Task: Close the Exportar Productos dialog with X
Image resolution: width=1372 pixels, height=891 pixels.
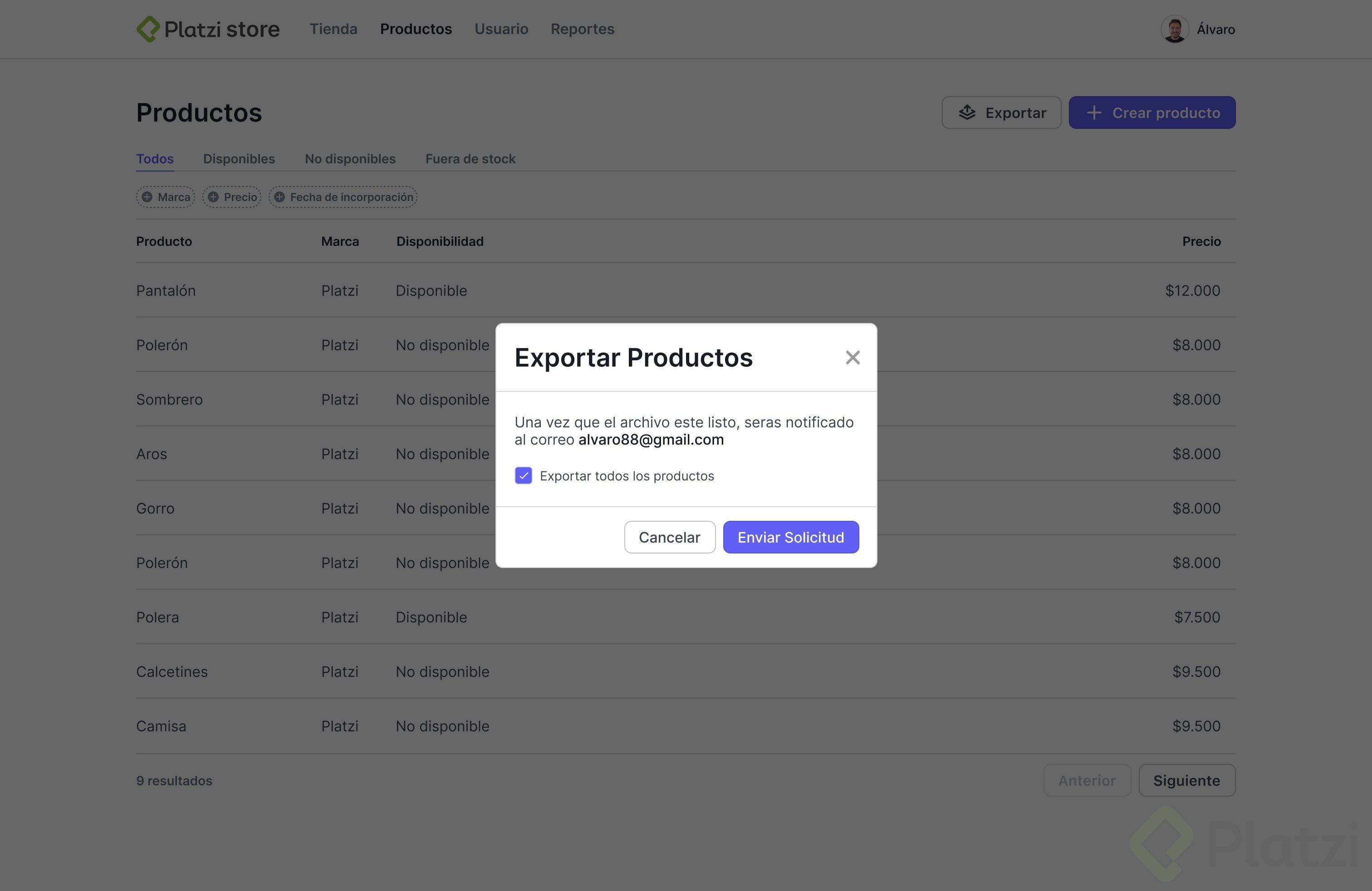Action: [853, 357]
